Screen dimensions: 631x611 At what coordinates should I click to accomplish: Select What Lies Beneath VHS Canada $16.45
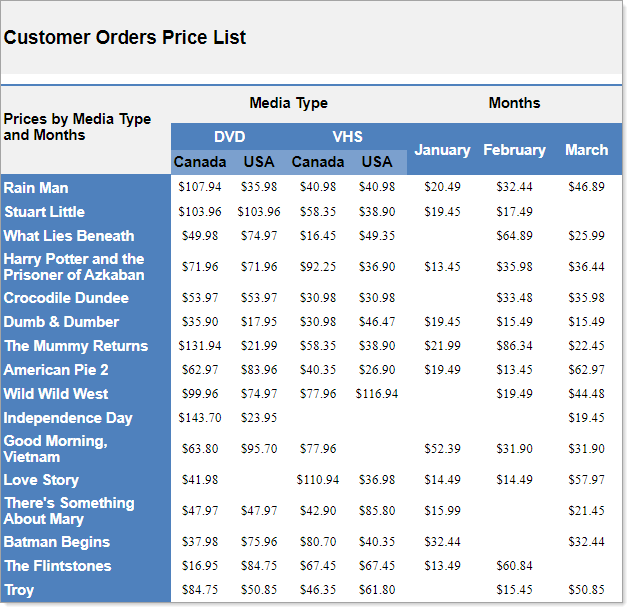coord(318,236)
